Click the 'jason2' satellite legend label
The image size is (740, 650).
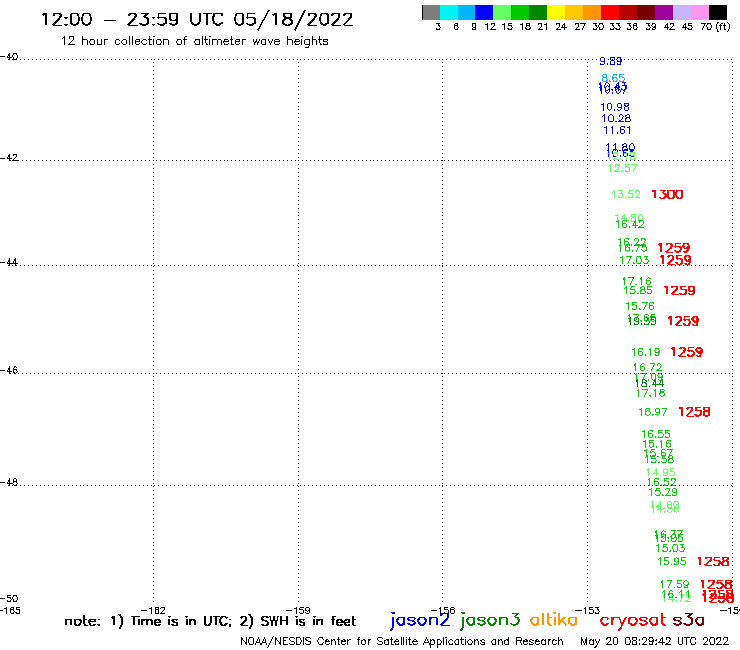[x=420, y=621]
